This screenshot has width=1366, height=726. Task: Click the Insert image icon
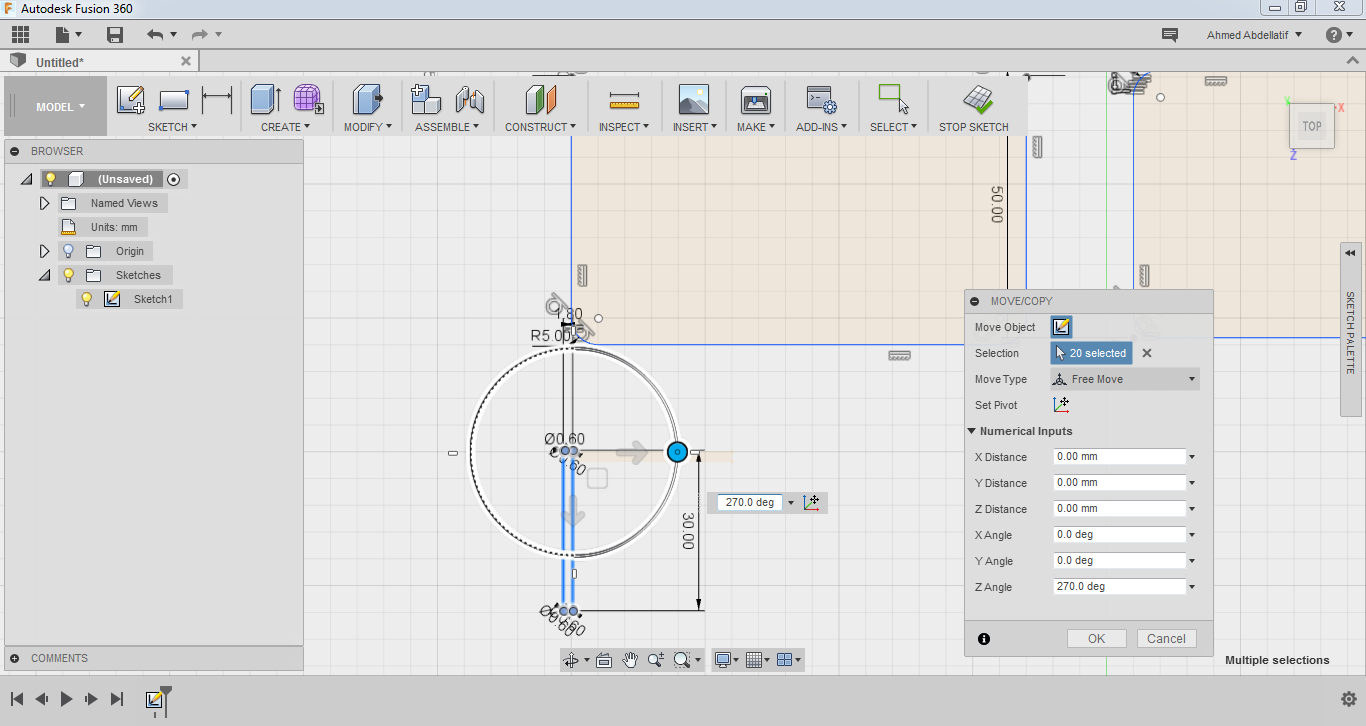(693, 99)
